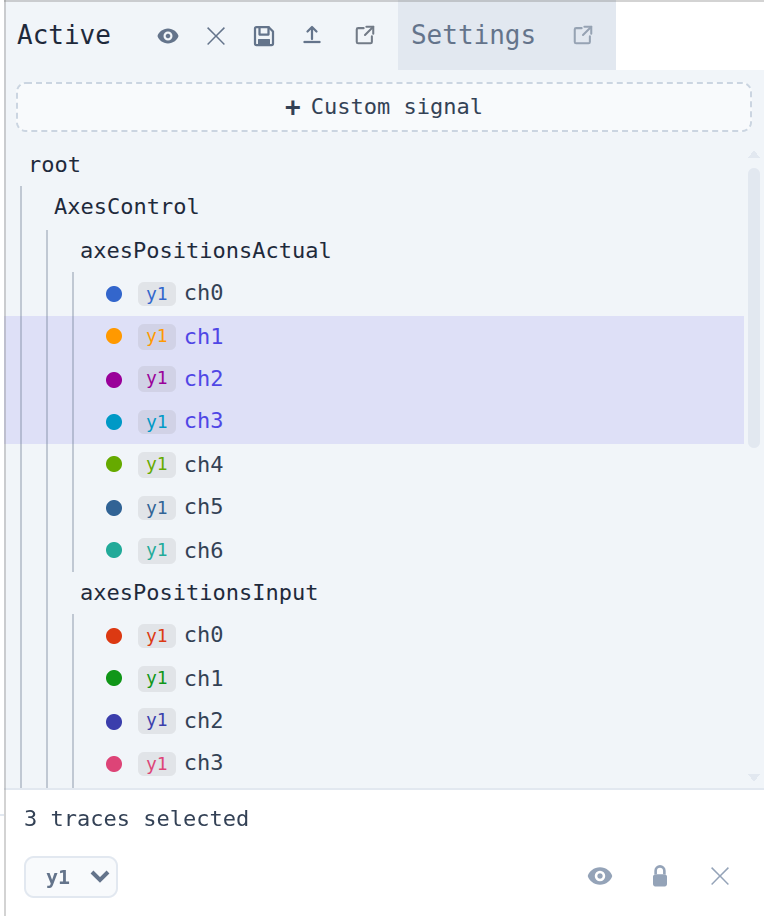Viewport: 764px width, 916px height.
Task: Select the Active tab
Action: point(64,35)
